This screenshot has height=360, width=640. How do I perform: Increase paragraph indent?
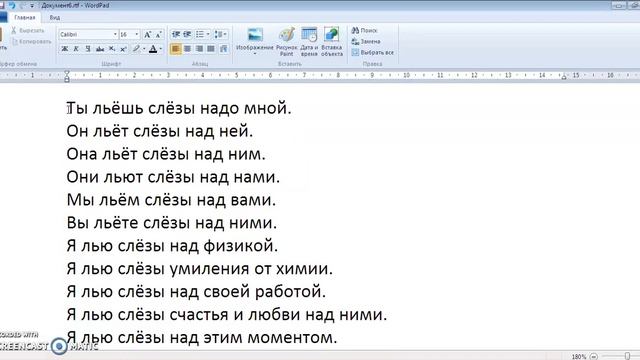187,34
